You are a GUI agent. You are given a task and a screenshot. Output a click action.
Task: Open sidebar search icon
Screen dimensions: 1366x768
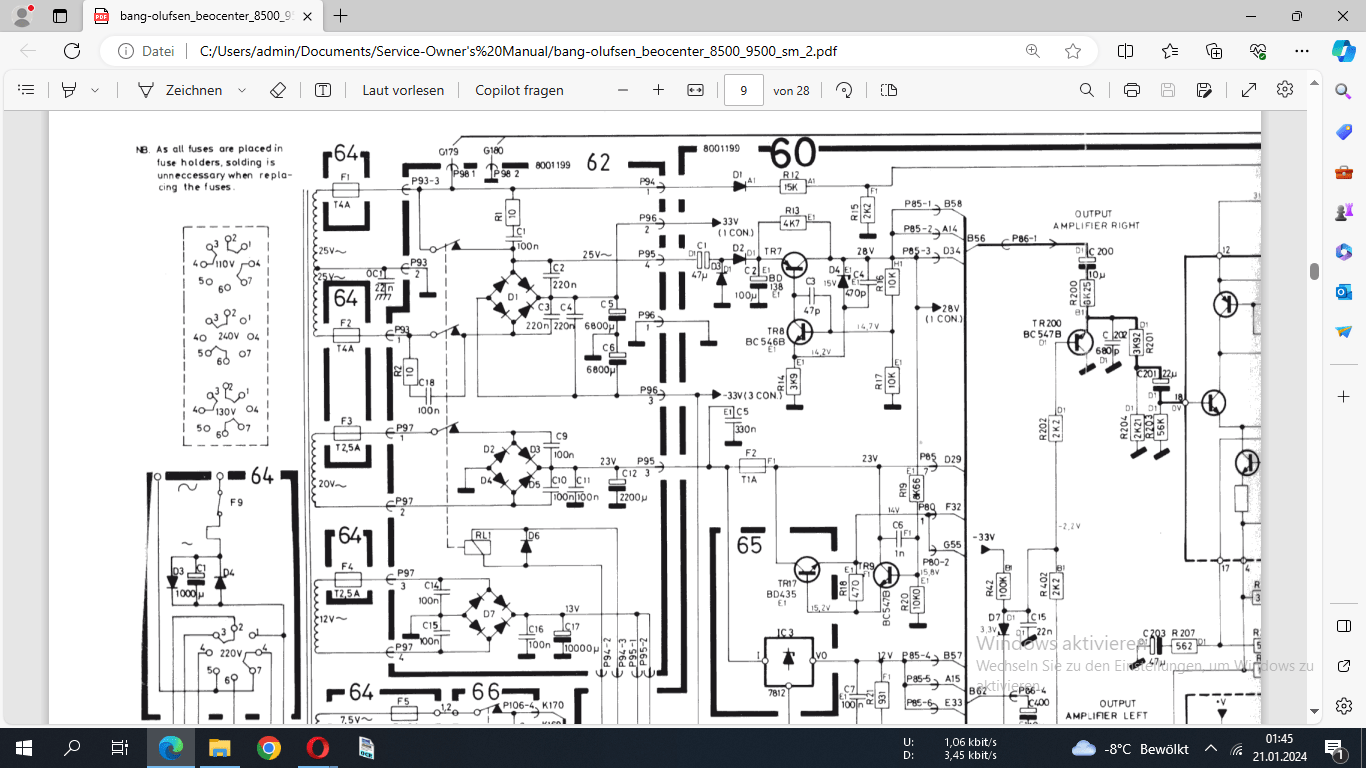tap(1343, 91)
